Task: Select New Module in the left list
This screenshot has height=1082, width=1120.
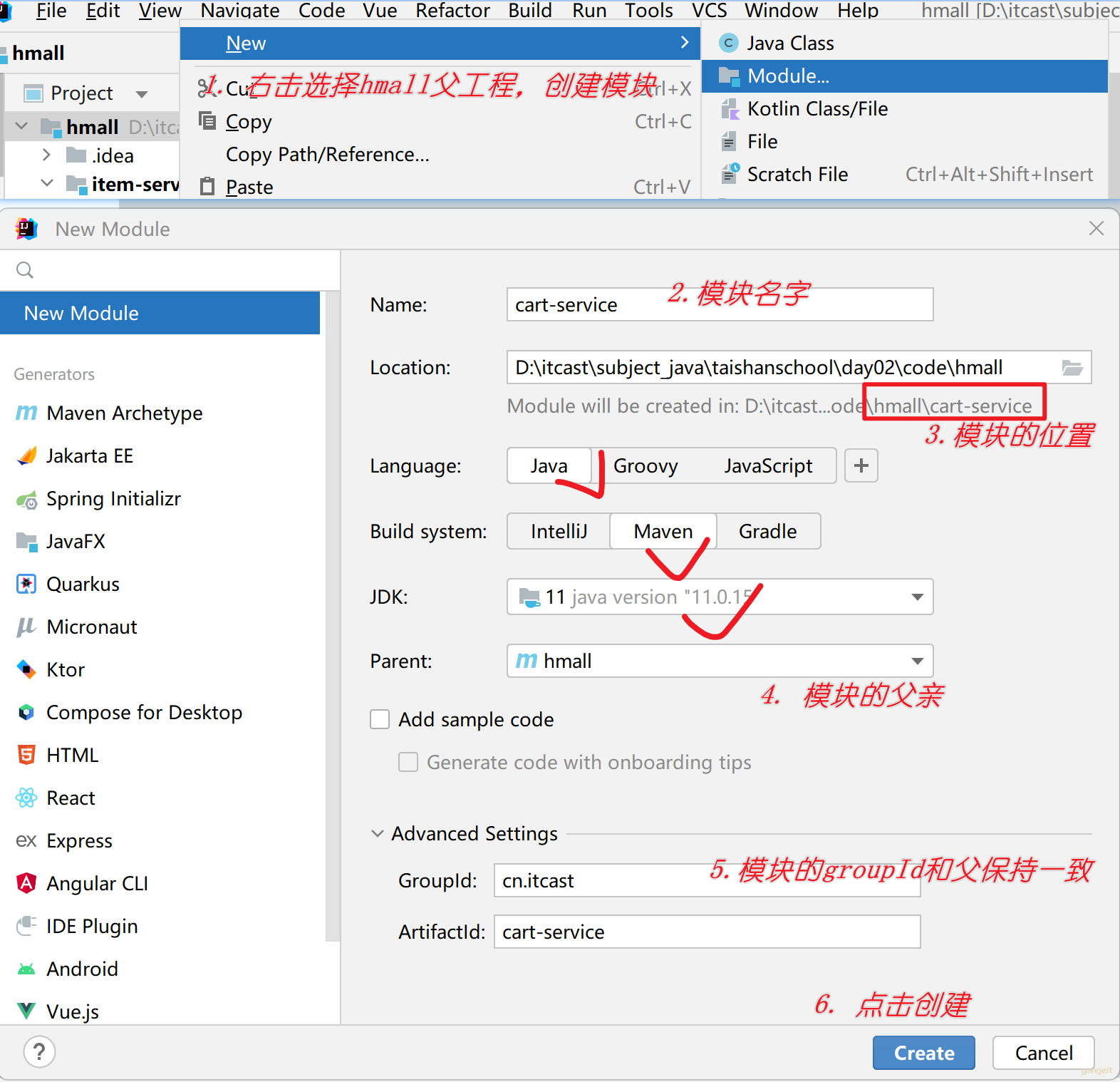Action: pyautogui.click(x=160, y=313)
